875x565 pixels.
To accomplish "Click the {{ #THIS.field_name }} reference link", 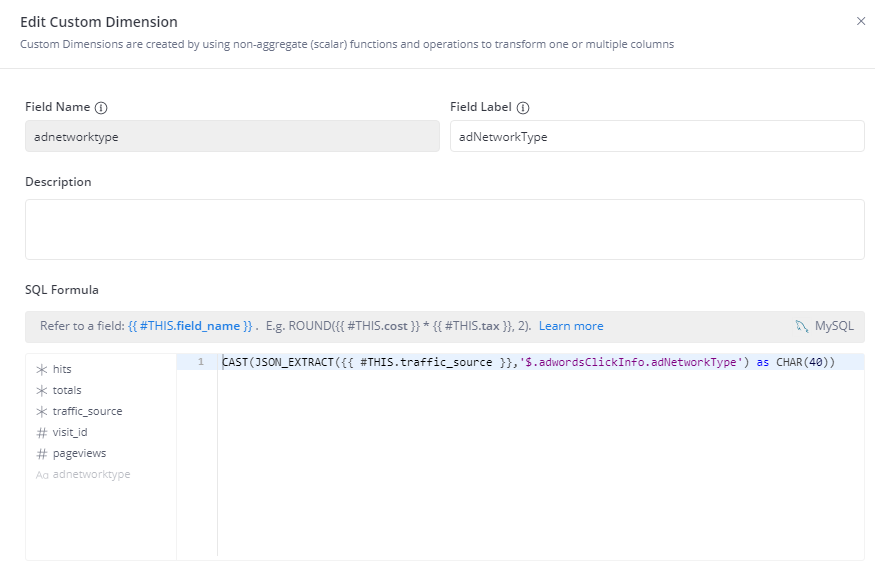I will [x=190, y=326].
